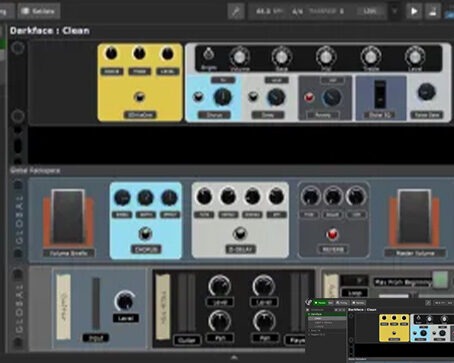Image resolution: width=454 pixels, height=363 pixels.
Task: Click the REVERB pedal name label
Action: coord(333,249)
